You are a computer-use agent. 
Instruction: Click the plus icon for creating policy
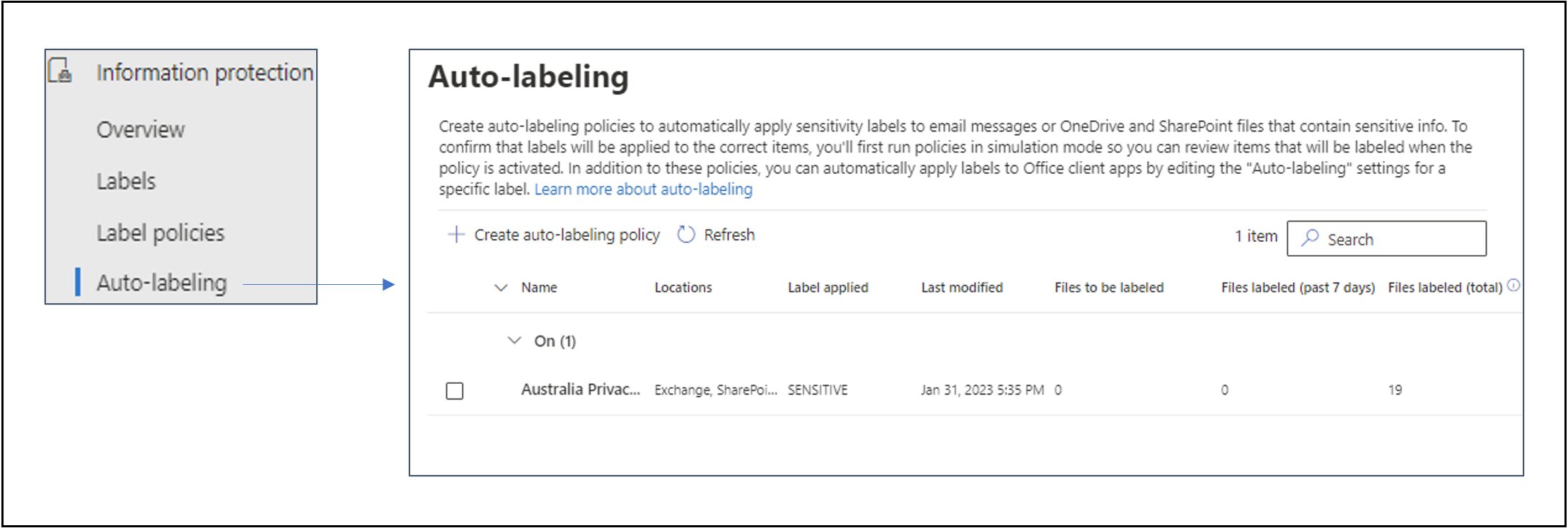pyautogui.click(x=456, y=235)
